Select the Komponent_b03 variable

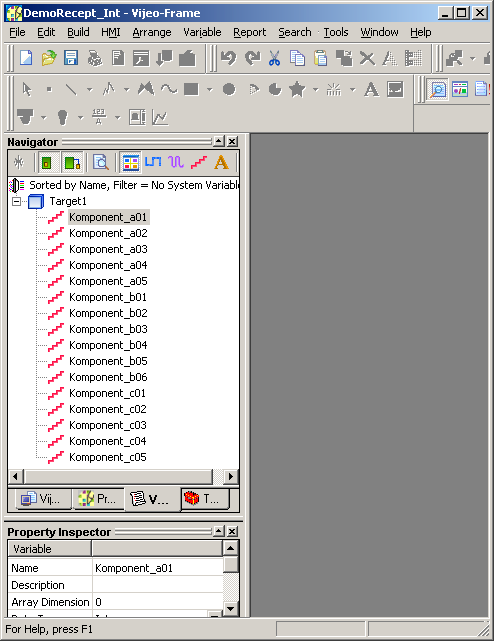point(108,329)
